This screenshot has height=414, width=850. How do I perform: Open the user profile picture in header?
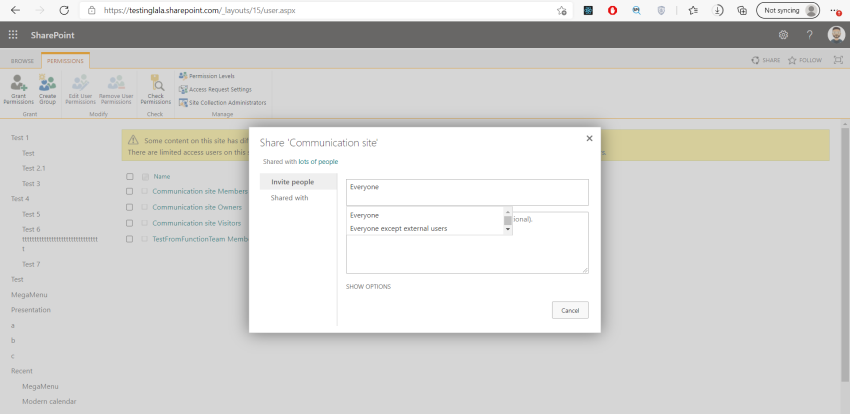[x=836, y=35]
